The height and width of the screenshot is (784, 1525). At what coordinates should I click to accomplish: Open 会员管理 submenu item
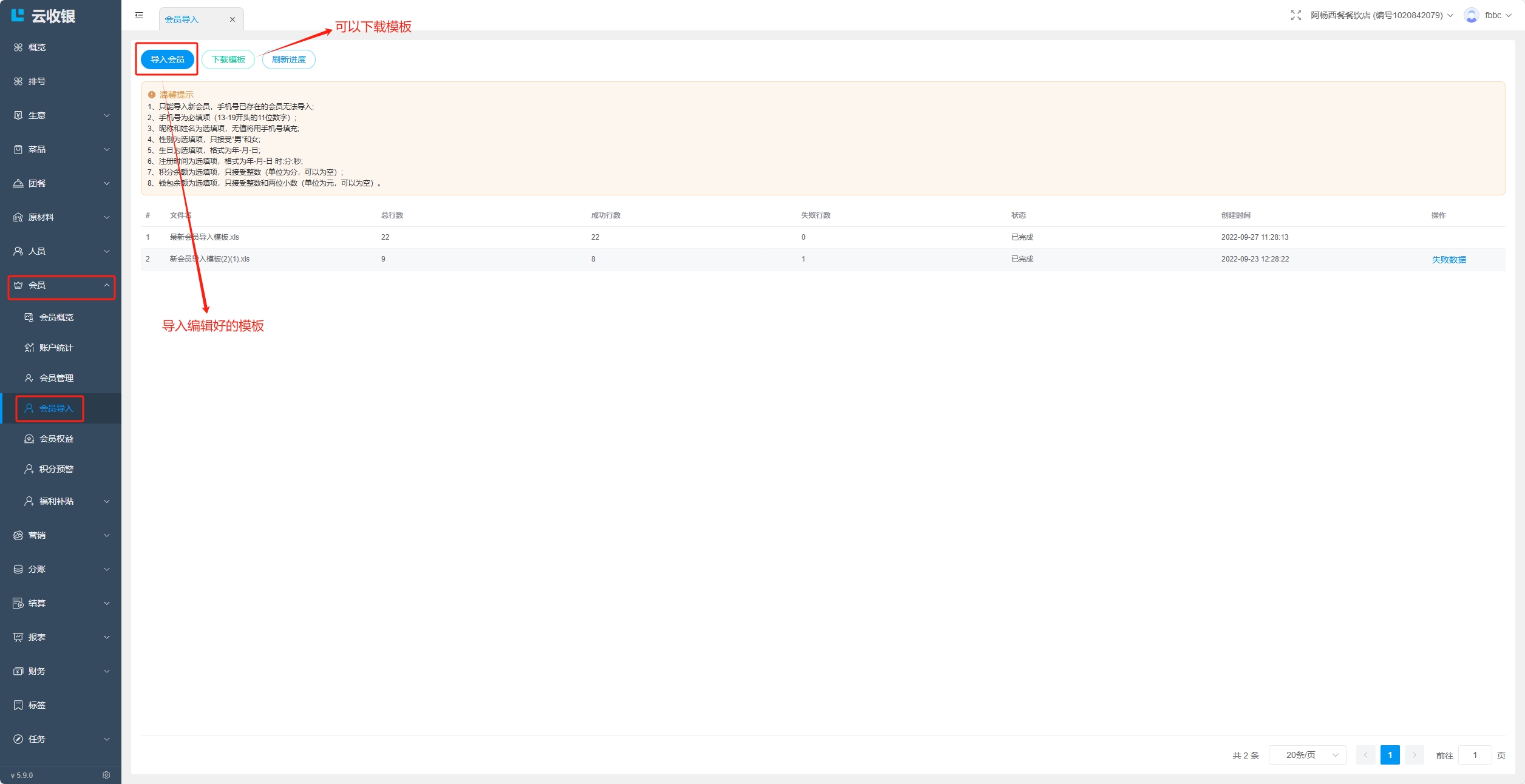click(56, 378)
